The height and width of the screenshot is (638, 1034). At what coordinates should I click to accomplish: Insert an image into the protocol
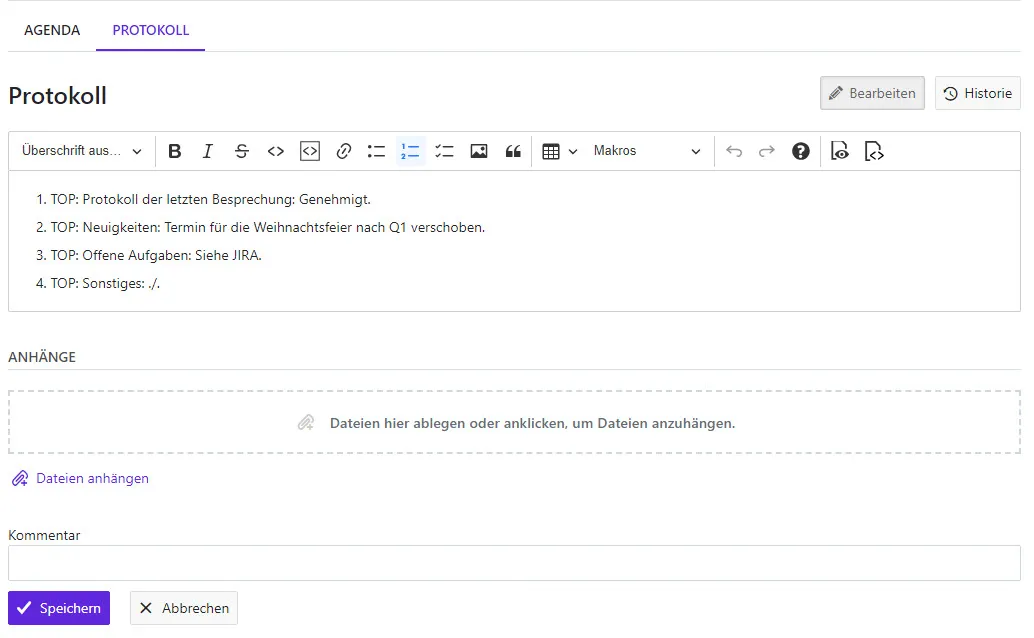[479, 151]
